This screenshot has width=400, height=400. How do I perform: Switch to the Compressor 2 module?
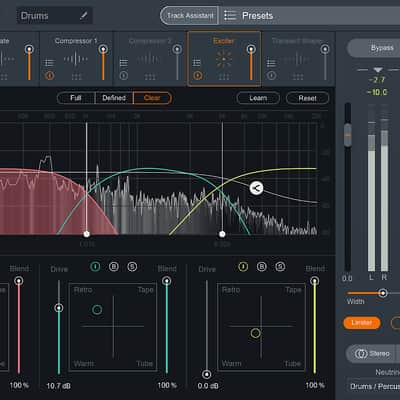point(150,59)
